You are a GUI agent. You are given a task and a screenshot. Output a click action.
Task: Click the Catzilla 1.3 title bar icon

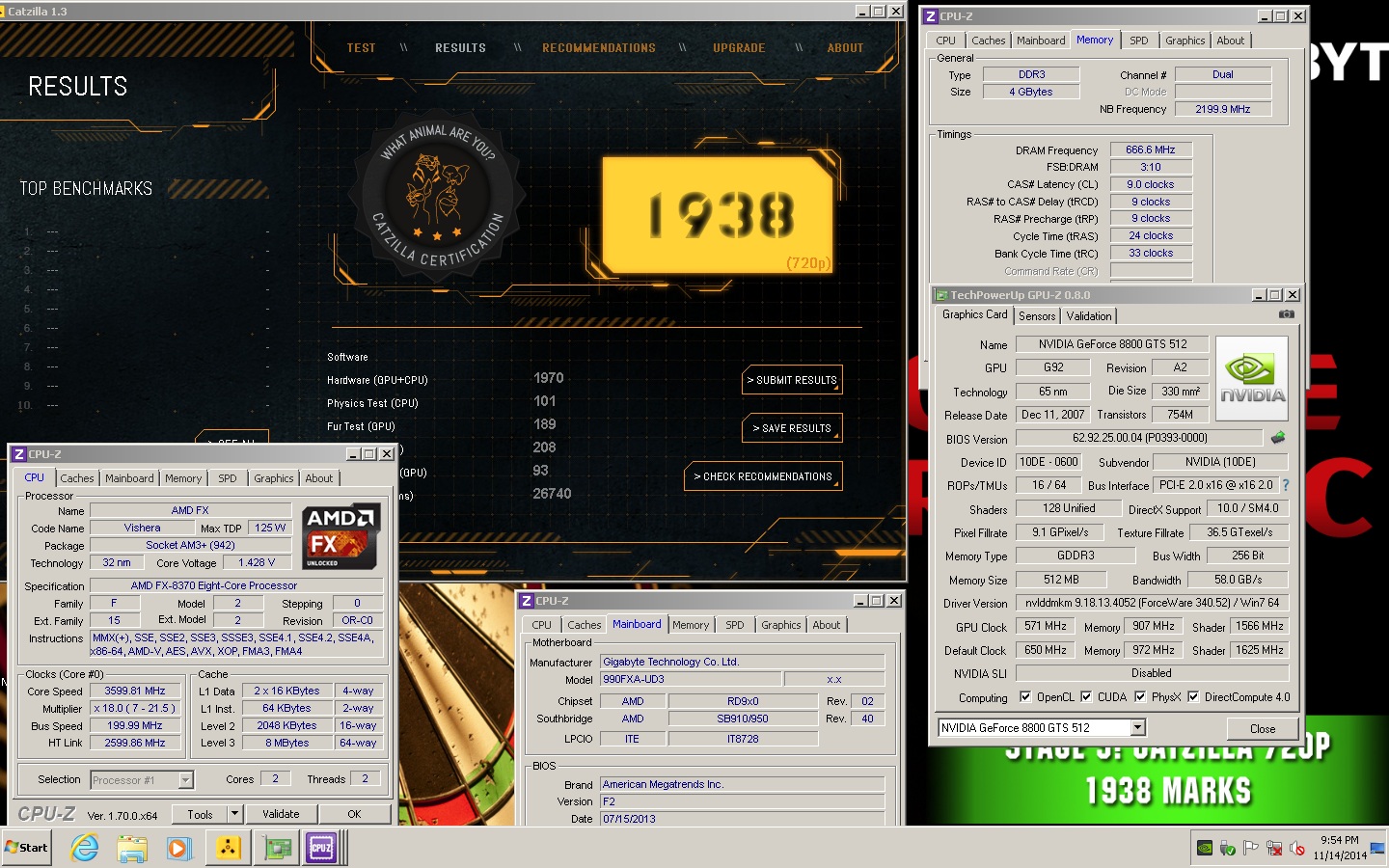pos(3,12)
